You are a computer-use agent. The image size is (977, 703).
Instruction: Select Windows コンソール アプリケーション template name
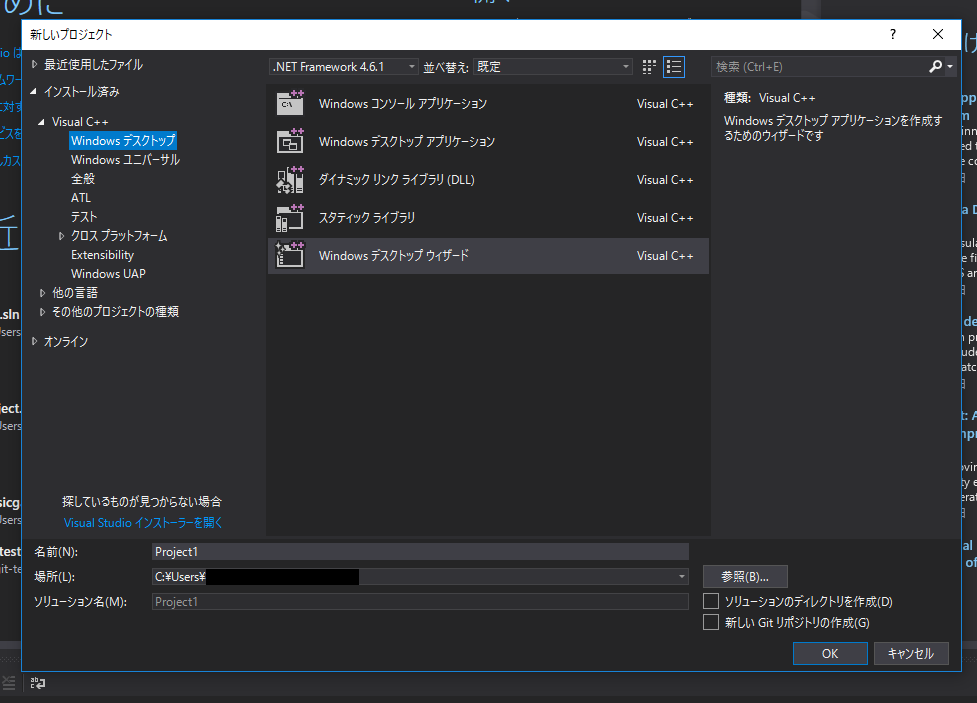[403, 103]
